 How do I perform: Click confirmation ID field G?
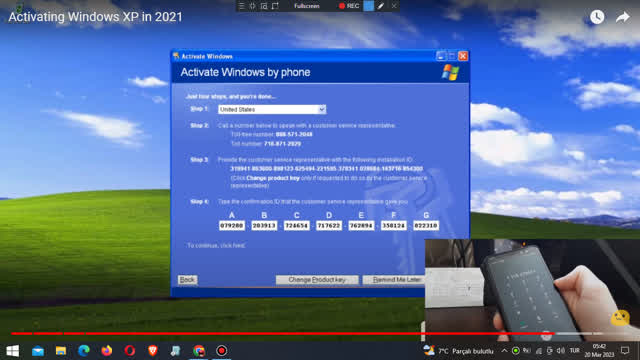tap(426, 225)
